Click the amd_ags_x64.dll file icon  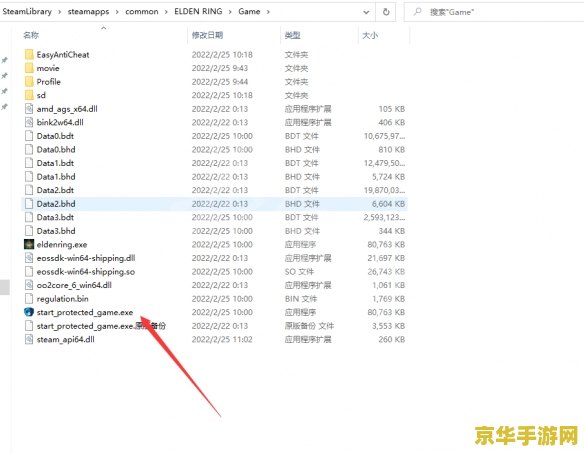[29, 109]
